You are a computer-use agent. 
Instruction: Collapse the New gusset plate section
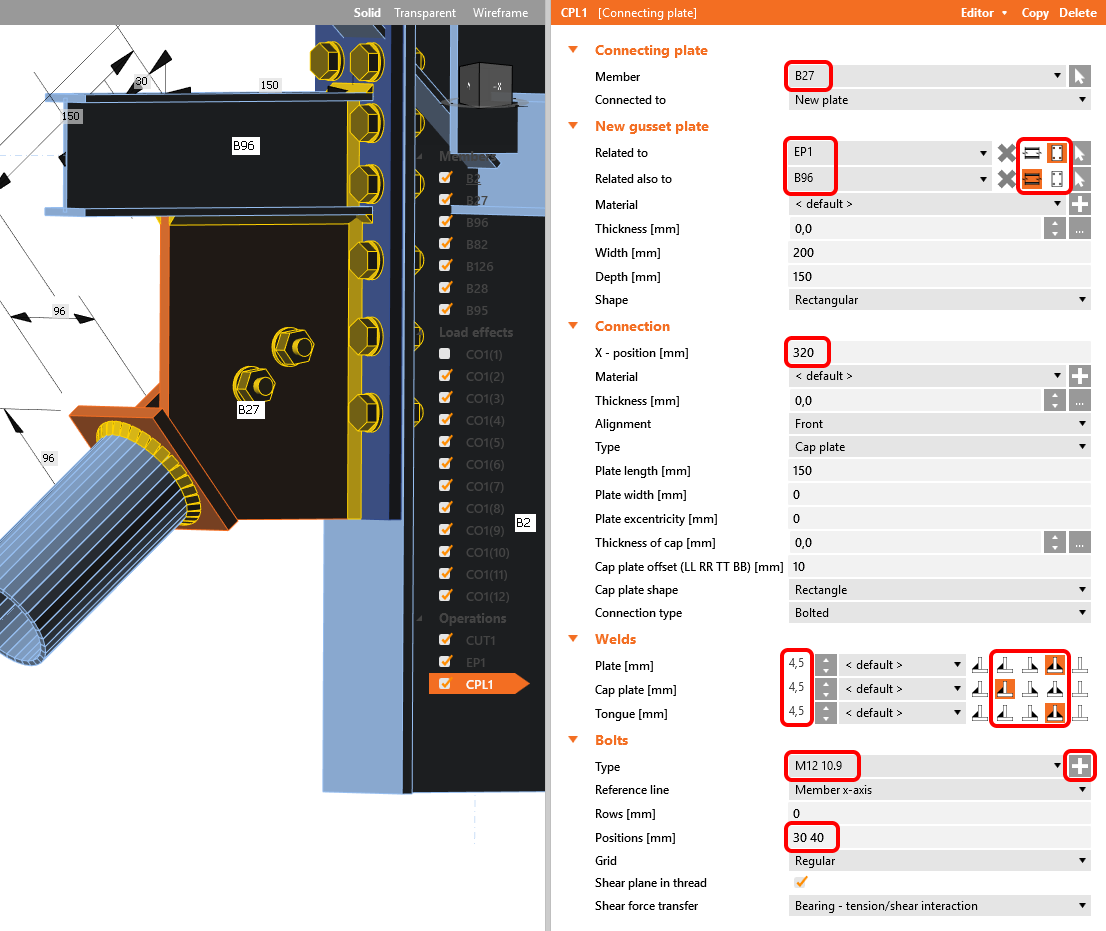pyautogui.click(x=573, y=126)
